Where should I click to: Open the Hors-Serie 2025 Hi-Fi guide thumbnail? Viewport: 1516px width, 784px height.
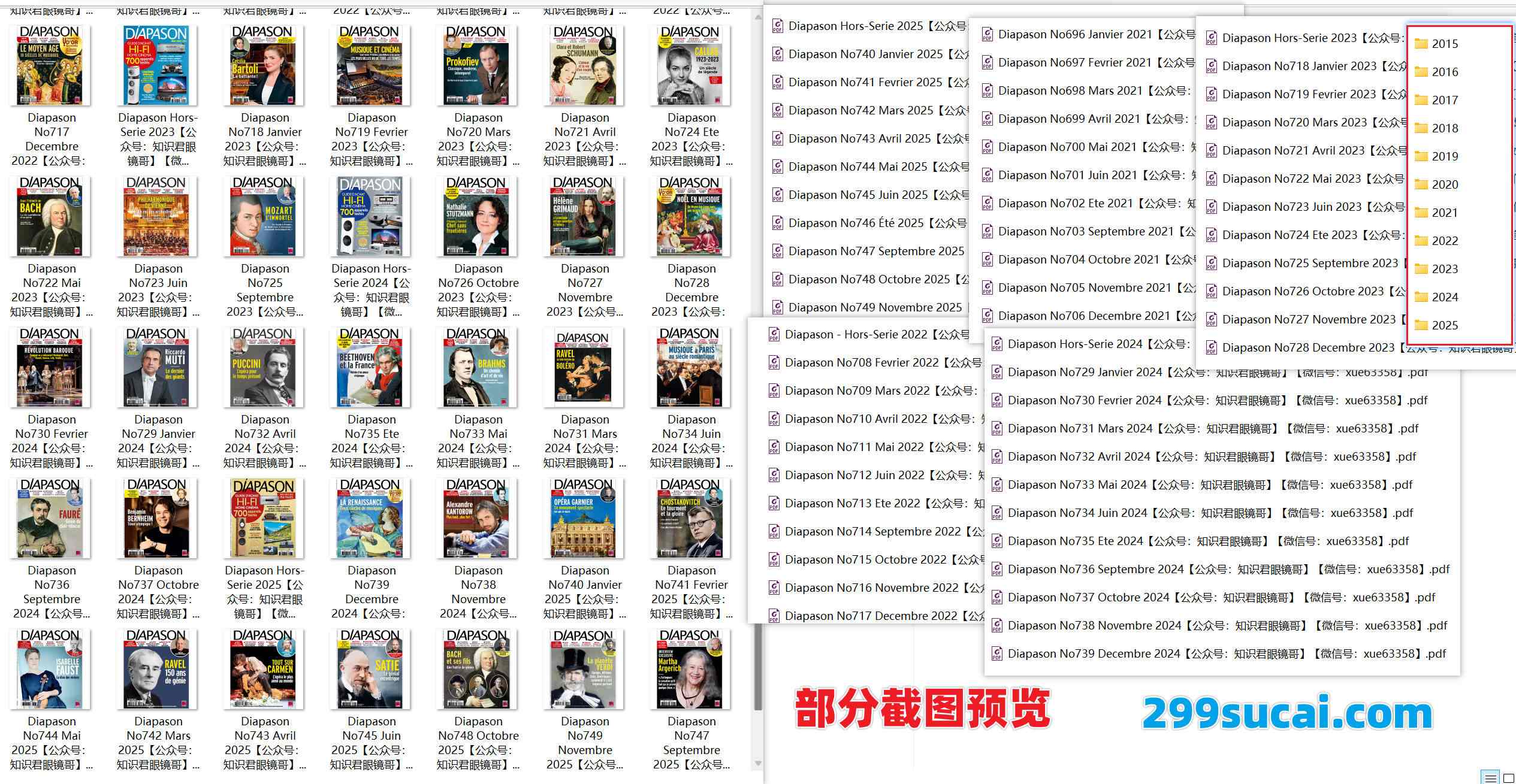click(264, 518)
